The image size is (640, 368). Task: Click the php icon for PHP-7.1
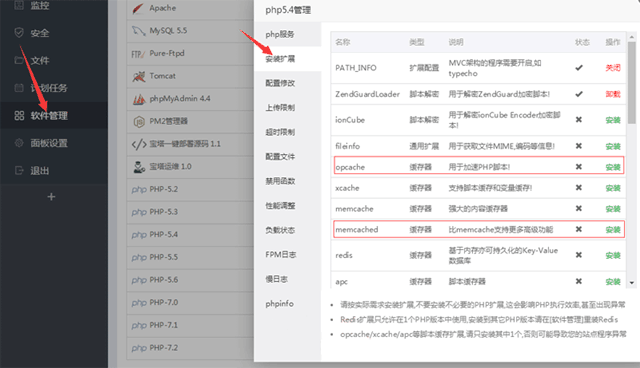[139, 326]
